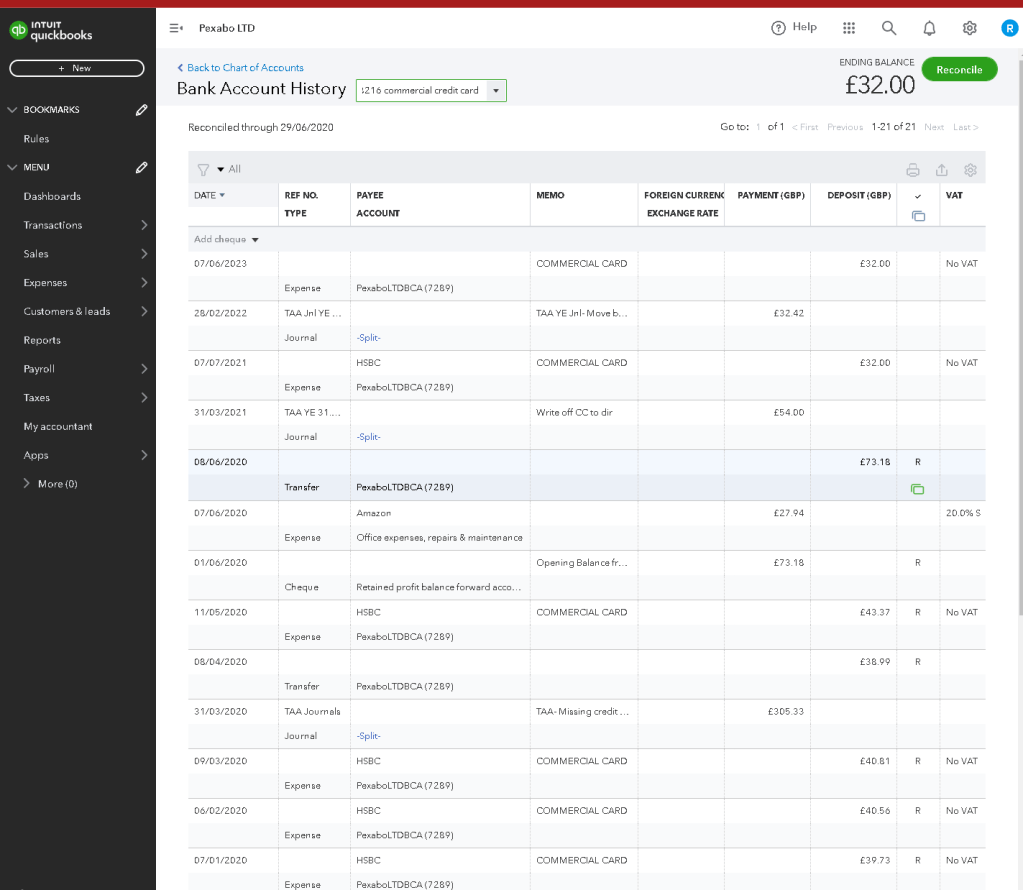Click the Write off CC to dir memo
Viewport: 1023px width, 890px height.
tap(574, 412)
